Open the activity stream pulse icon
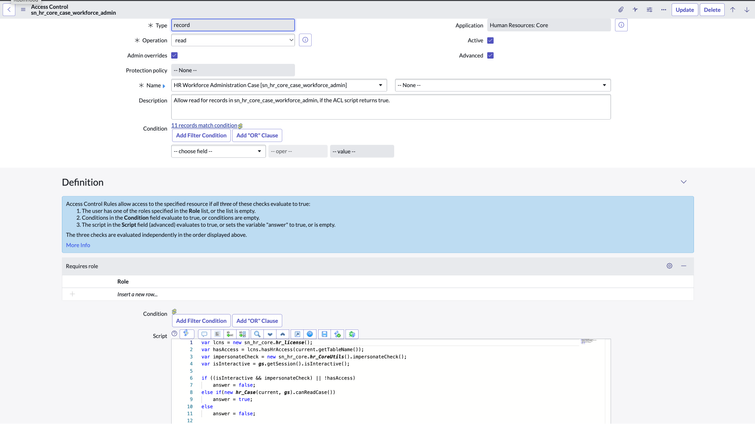 pos(635,10)
